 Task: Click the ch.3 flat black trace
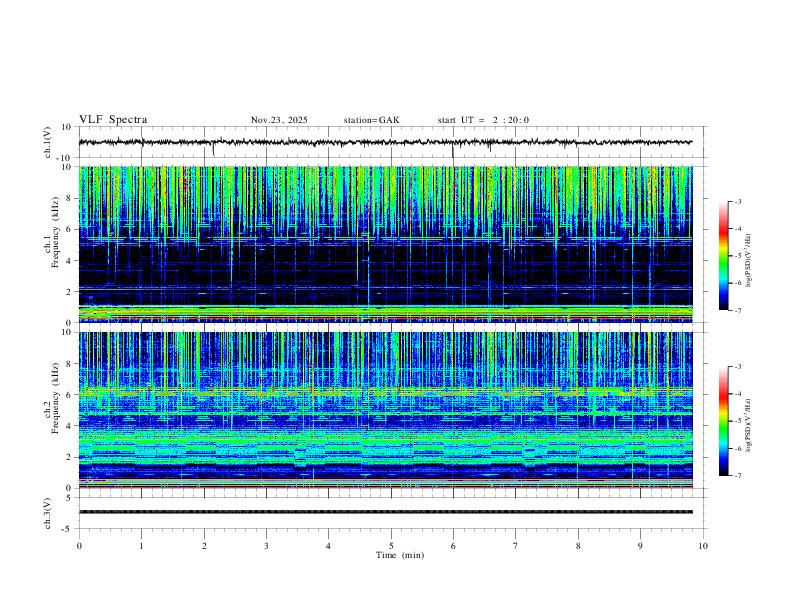point(385,512)
